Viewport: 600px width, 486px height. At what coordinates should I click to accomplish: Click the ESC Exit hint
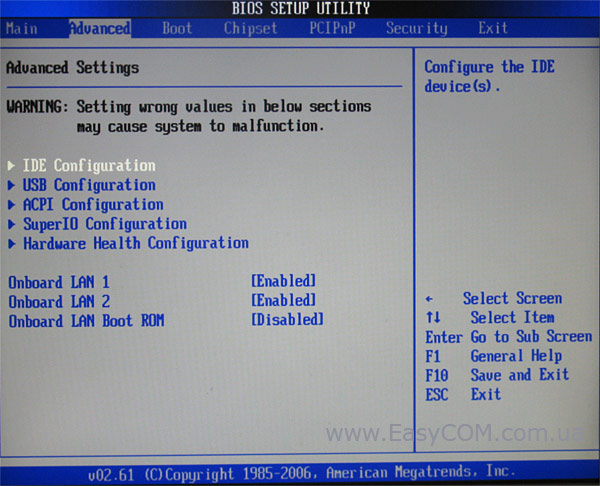point(463,394)
